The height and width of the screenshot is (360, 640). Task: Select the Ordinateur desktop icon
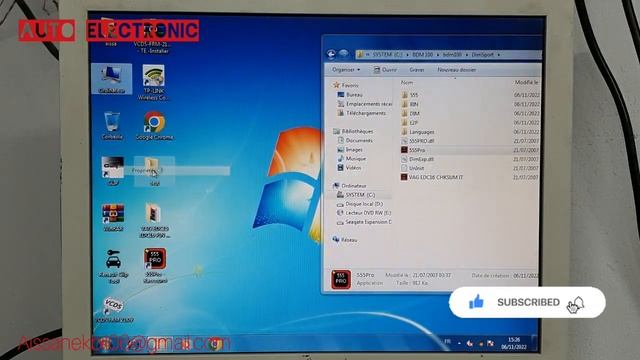[111, 79]
